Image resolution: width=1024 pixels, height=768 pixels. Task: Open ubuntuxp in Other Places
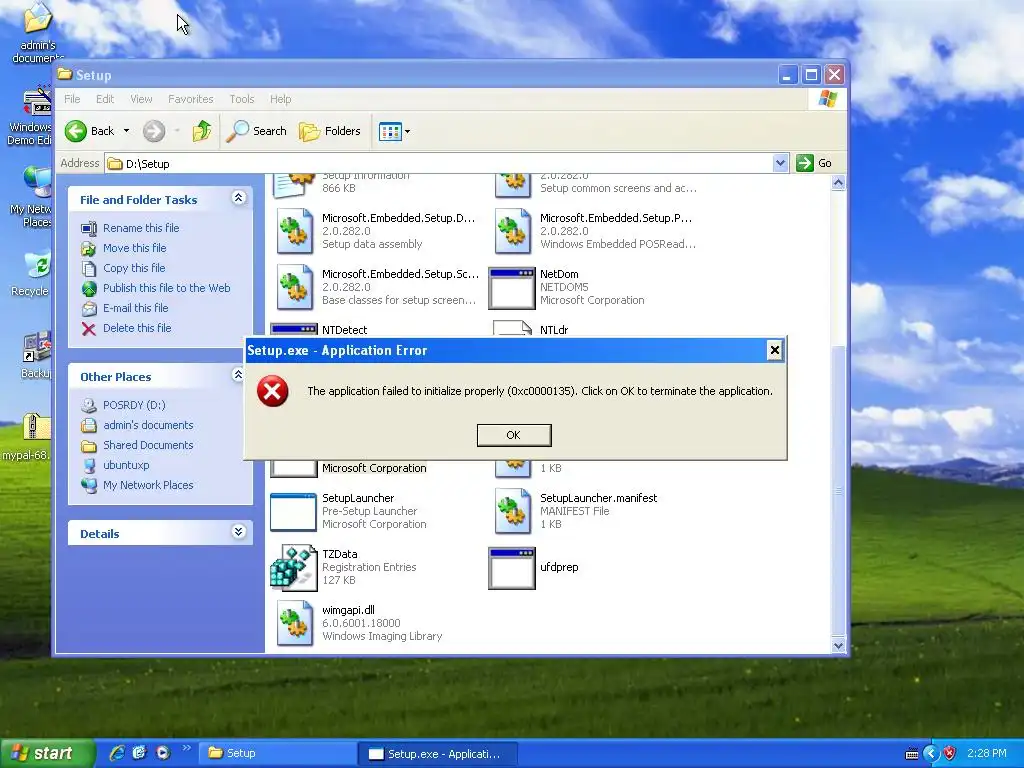point(126,465)
